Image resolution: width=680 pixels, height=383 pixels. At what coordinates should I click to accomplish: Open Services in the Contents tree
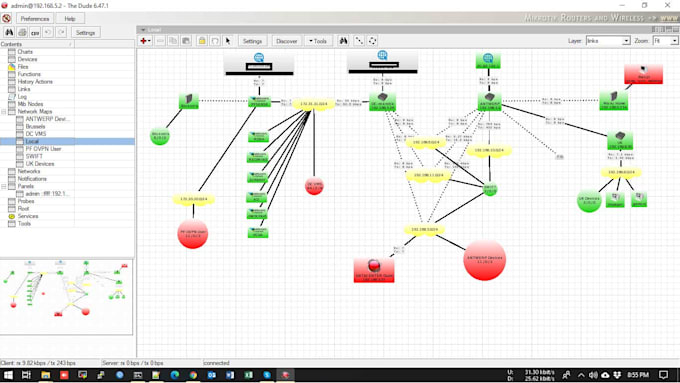click(28, 216)
